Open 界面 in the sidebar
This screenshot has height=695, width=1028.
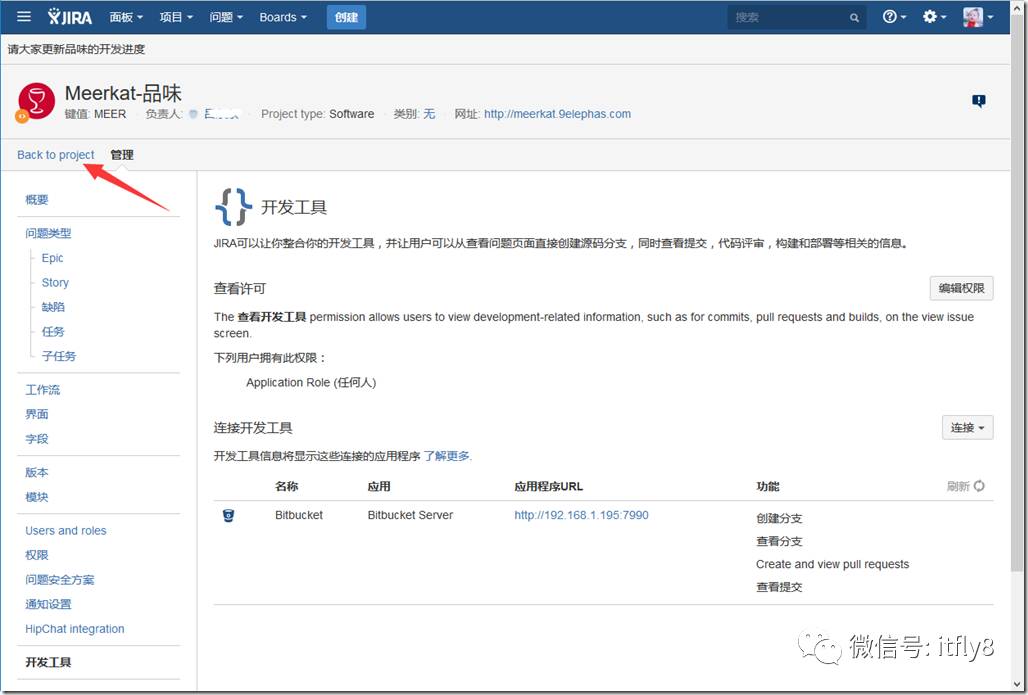37,414
